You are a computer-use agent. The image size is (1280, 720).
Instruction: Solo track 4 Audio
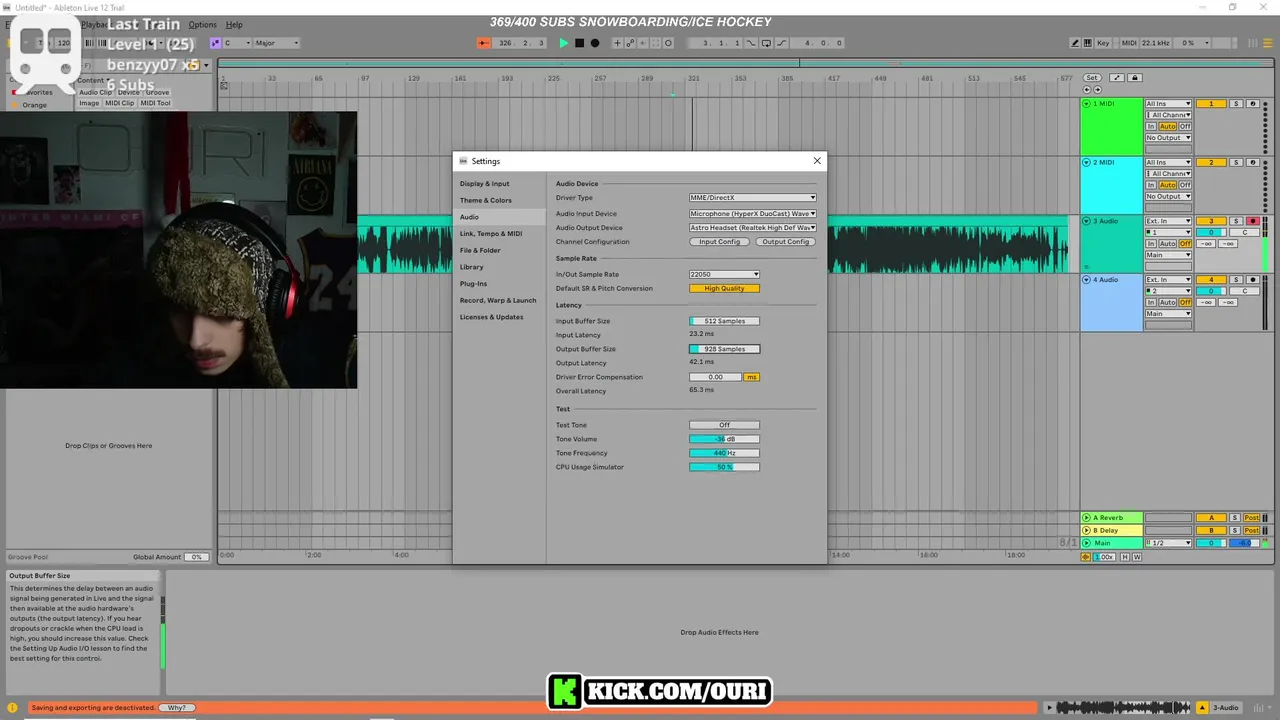[x=1236, y=280]
